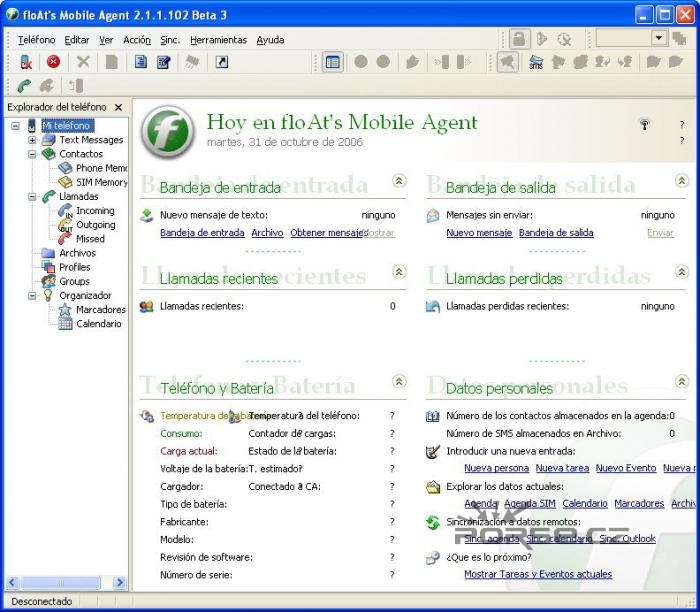Close the Explorador del teléfono panel
This screenshot has width=700, height=612.
click(x=118, y=107)
